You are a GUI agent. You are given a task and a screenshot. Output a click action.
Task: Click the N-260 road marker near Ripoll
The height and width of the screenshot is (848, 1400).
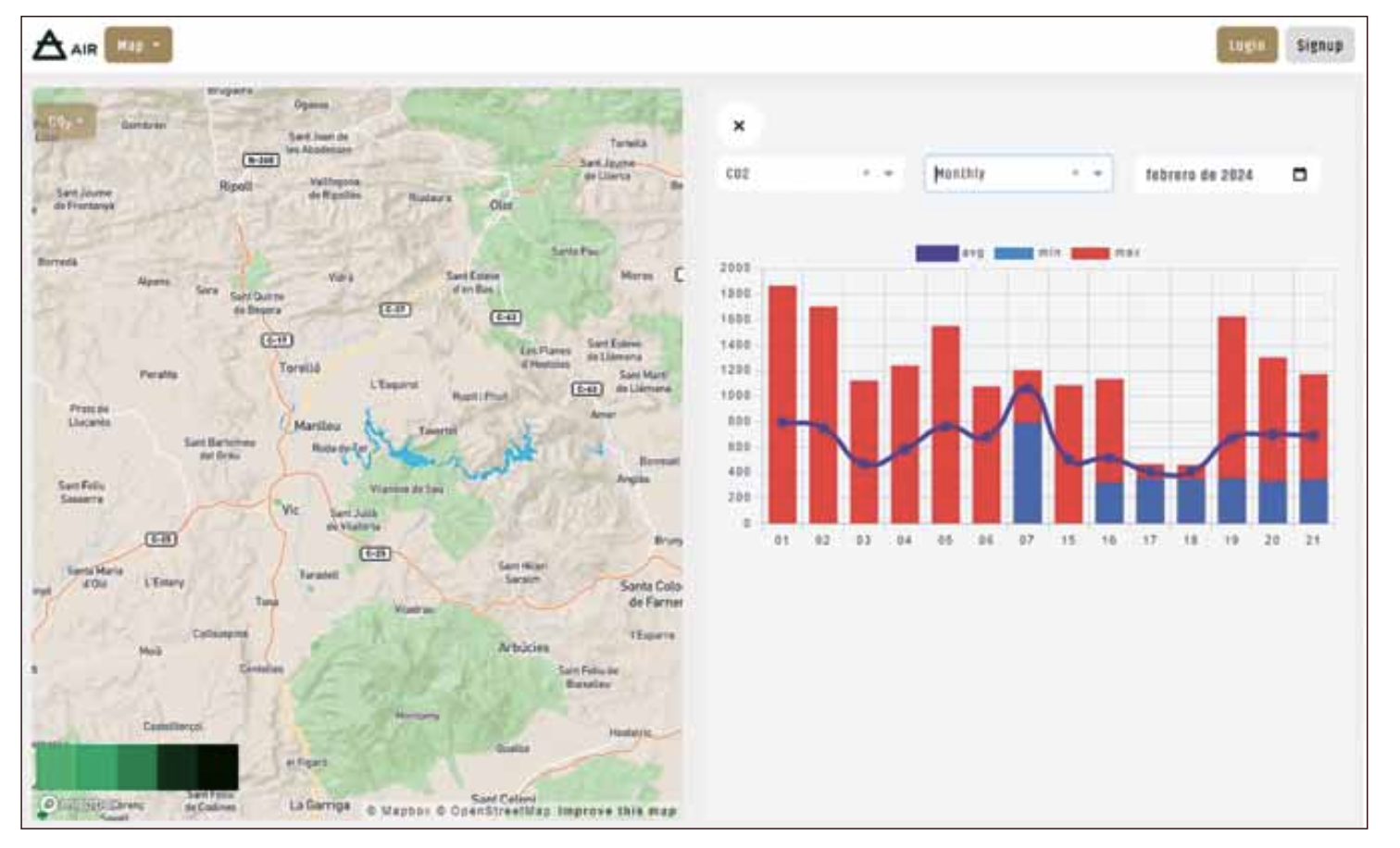click(260, 160)
